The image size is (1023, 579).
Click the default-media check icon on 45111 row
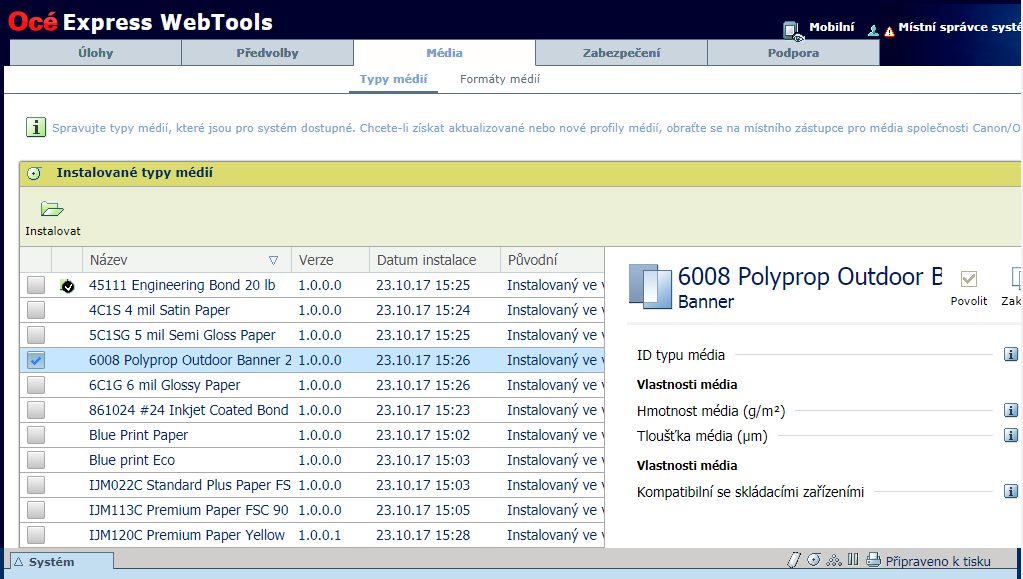click(67, 285)
